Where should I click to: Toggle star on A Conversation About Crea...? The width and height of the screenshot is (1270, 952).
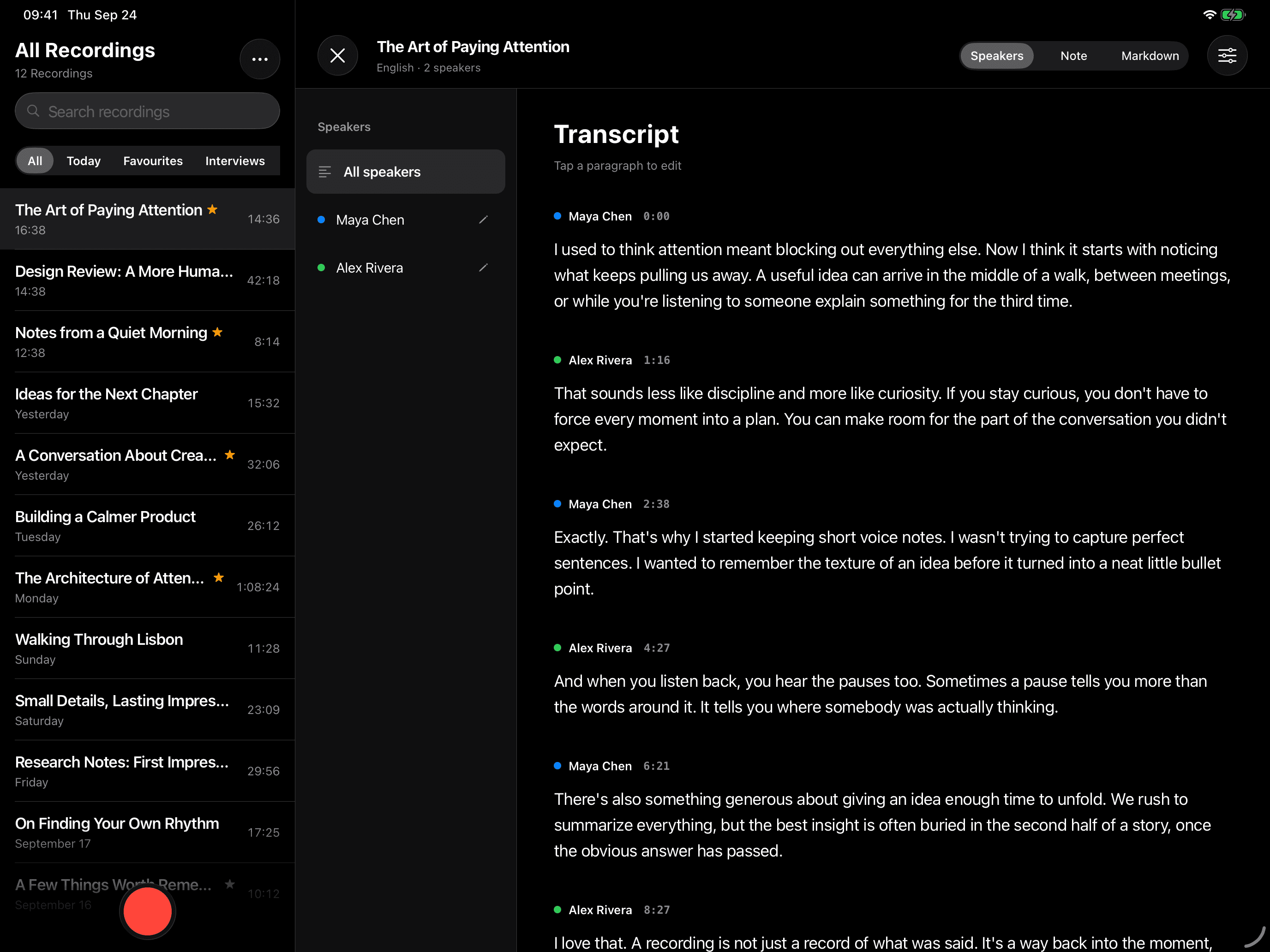point(230,455)
